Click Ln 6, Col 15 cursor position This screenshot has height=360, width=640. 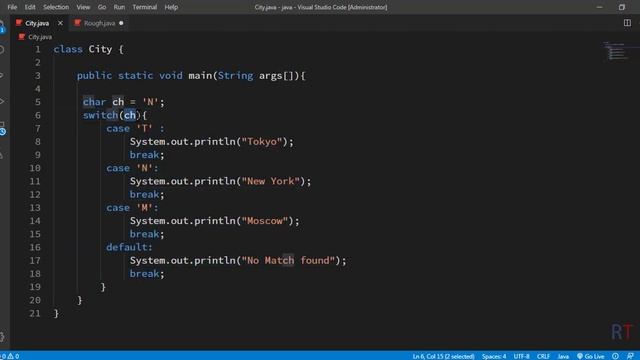coord(443,356)
